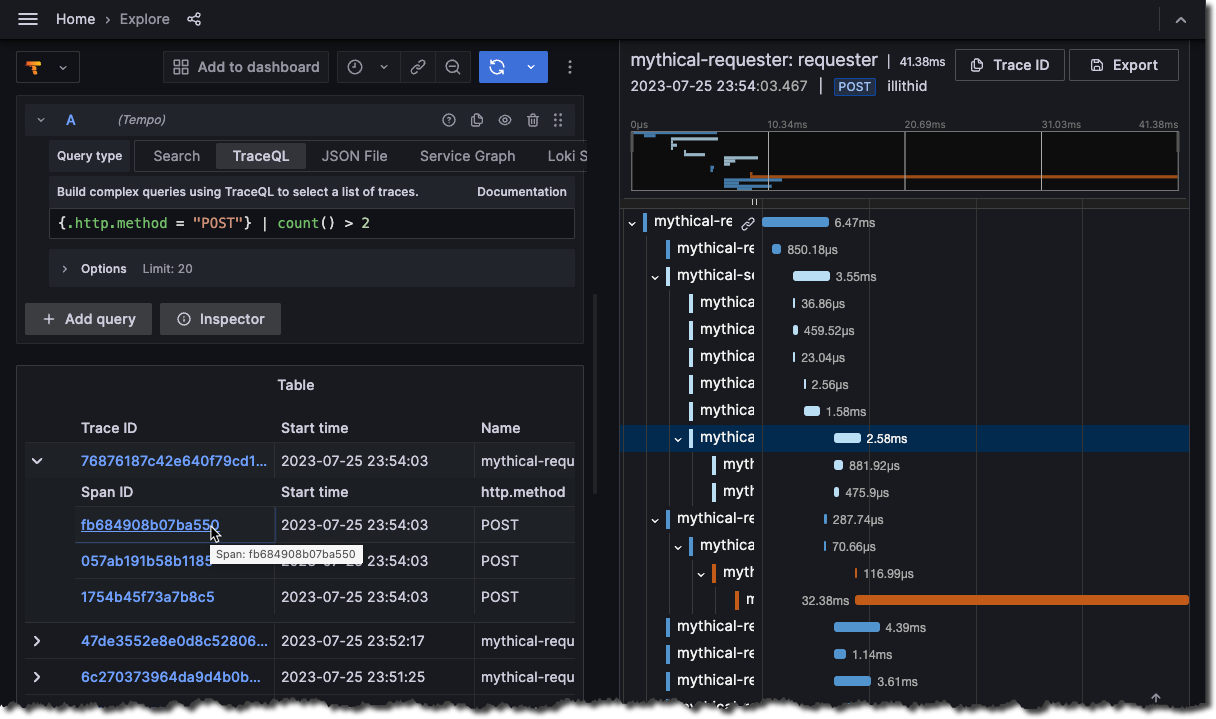Switch to the Search query type tab
Image resolution: width=1216 pixels, height=719 pixels.
[175, 156]
